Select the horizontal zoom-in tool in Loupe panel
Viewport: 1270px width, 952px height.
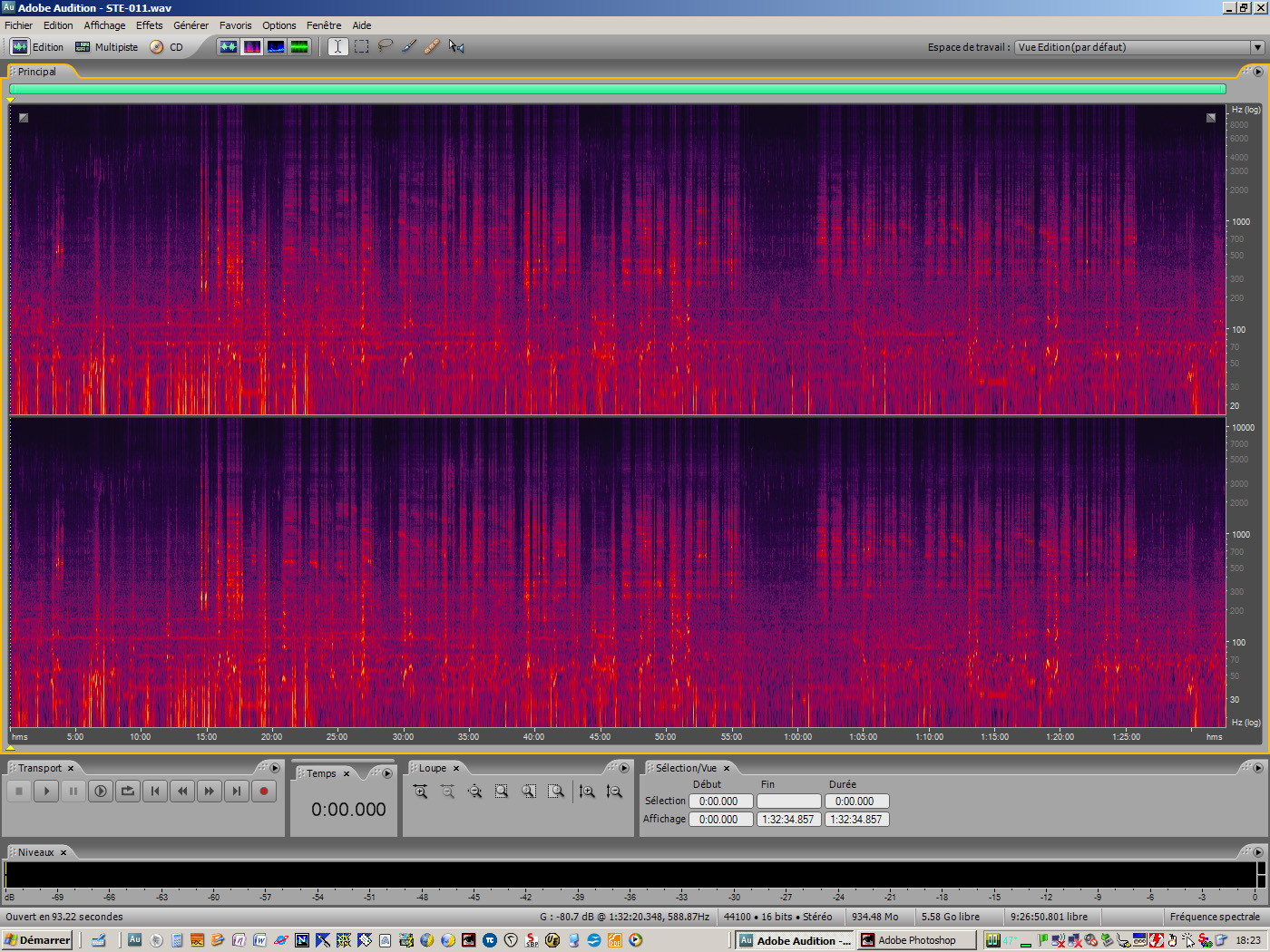[421, 791]
